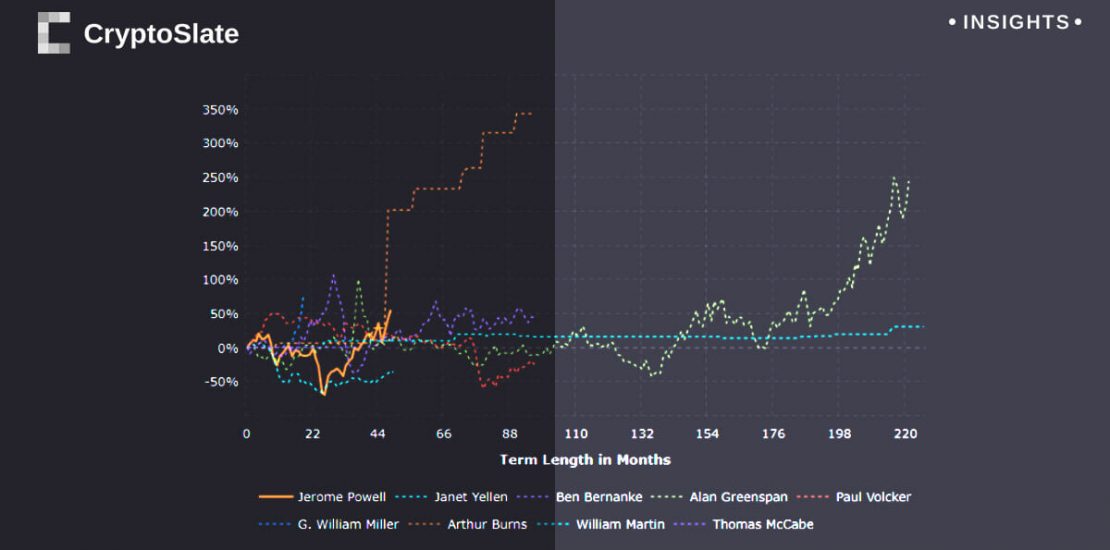Click the CryptoSlate brand name text
Image resolution: width=1110 pixels, height=550 pixels.
(161, 34)
